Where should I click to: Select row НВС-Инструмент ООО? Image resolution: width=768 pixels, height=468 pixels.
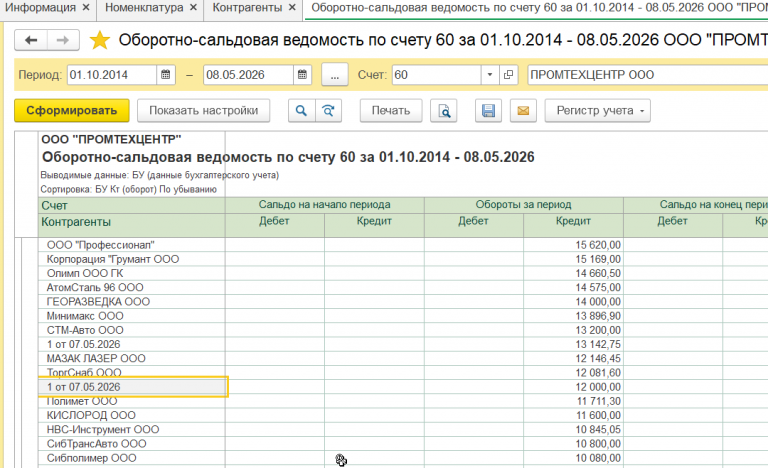click(103, 430)
